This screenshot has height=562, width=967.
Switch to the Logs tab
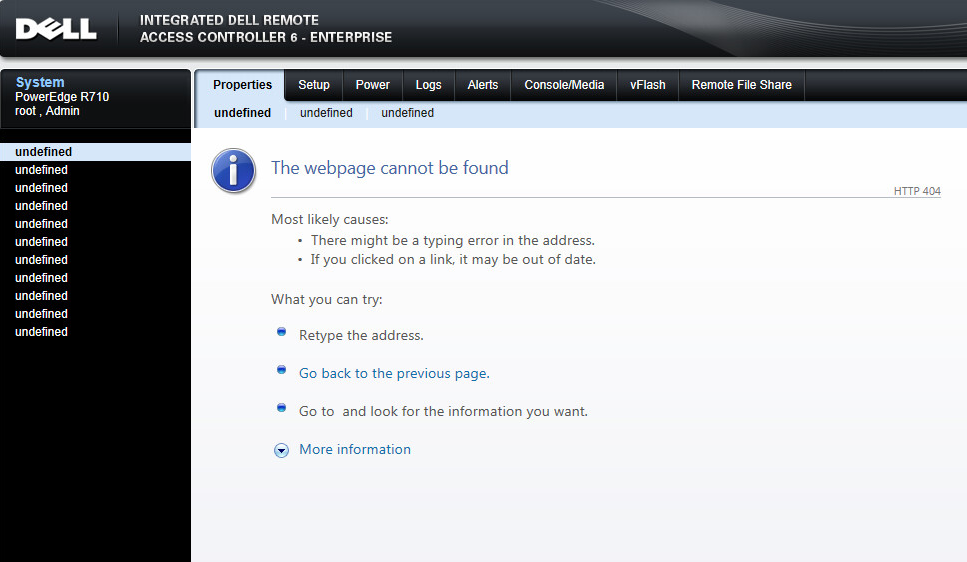[x=429, y=85]
